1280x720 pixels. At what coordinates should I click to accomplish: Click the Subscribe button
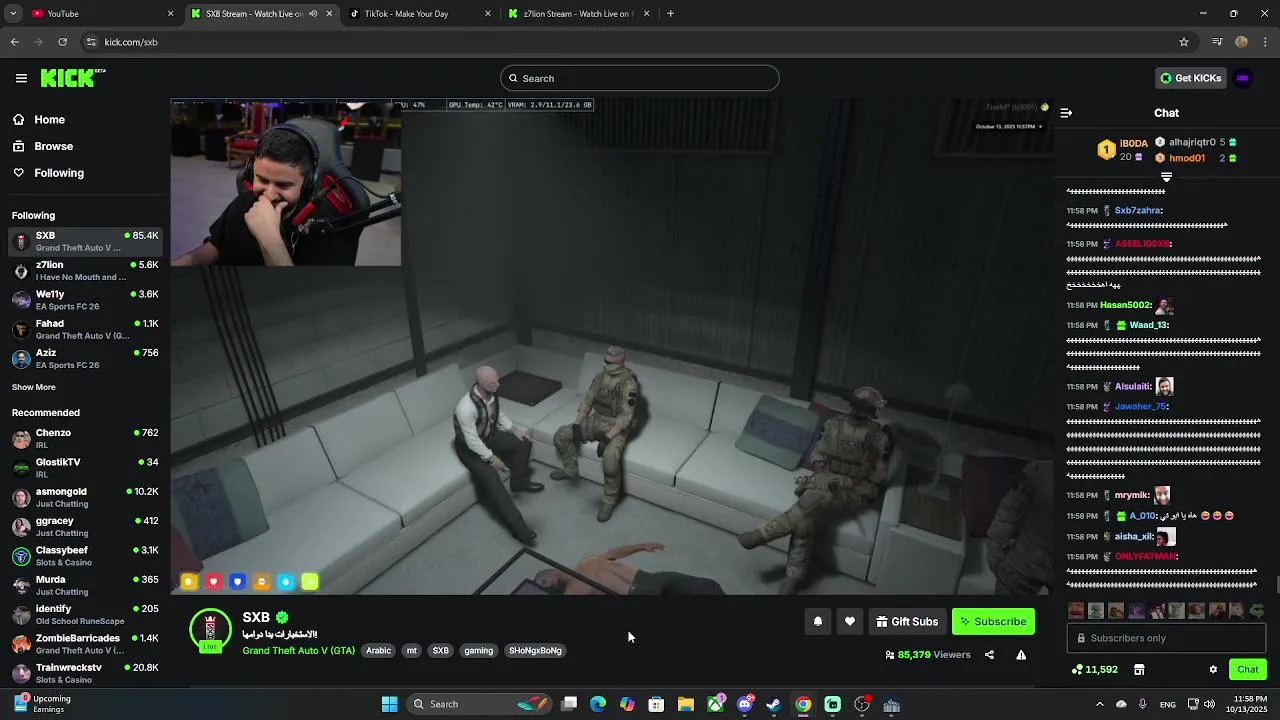(993, 622)
